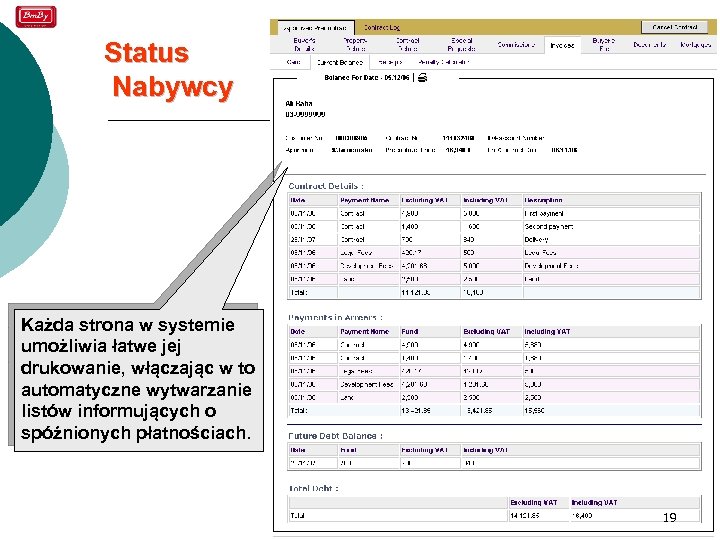Click the Total row label in Contract Details
This screenshot has width=720, height=540.
tap(298, 292)
